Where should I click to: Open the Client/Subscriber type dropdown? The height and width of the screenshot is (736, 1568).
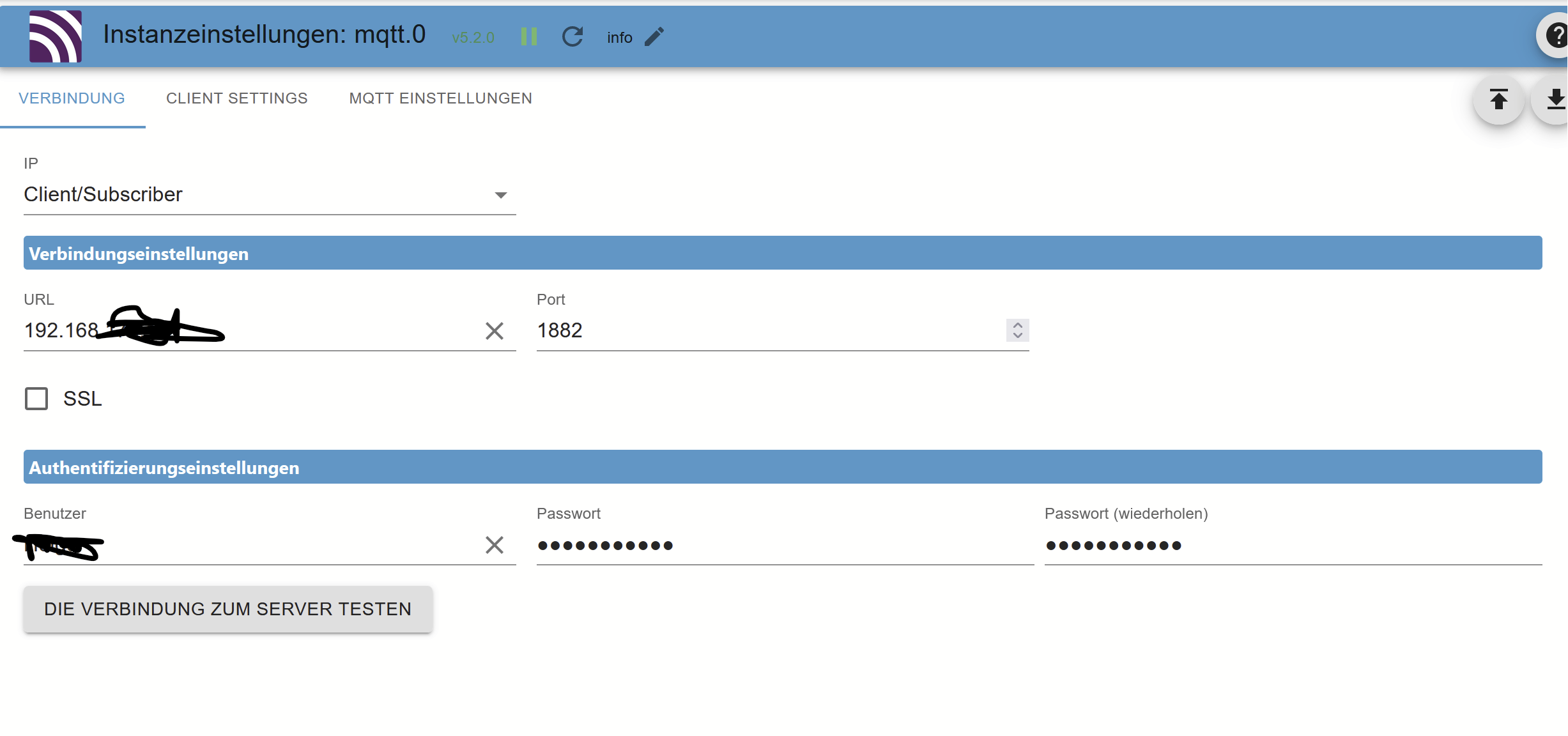coord(269,195)
